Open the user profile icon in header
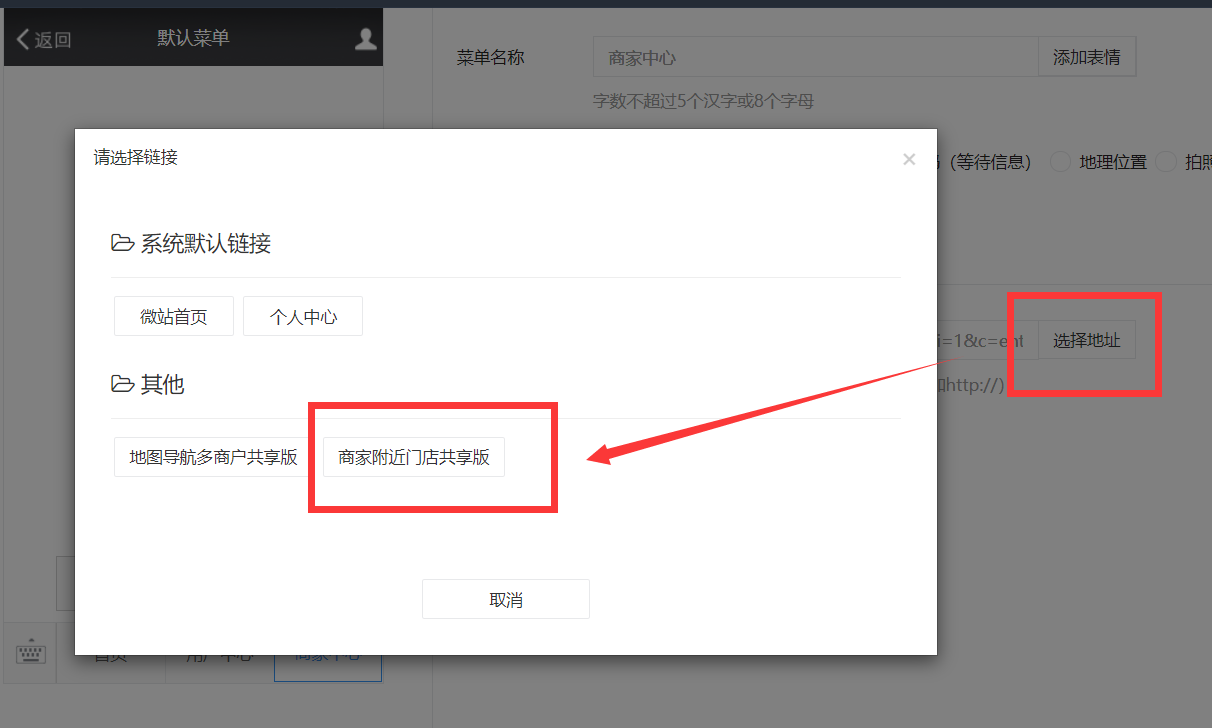The width and height of the screenshot is (1212, 728). [366, 39]
